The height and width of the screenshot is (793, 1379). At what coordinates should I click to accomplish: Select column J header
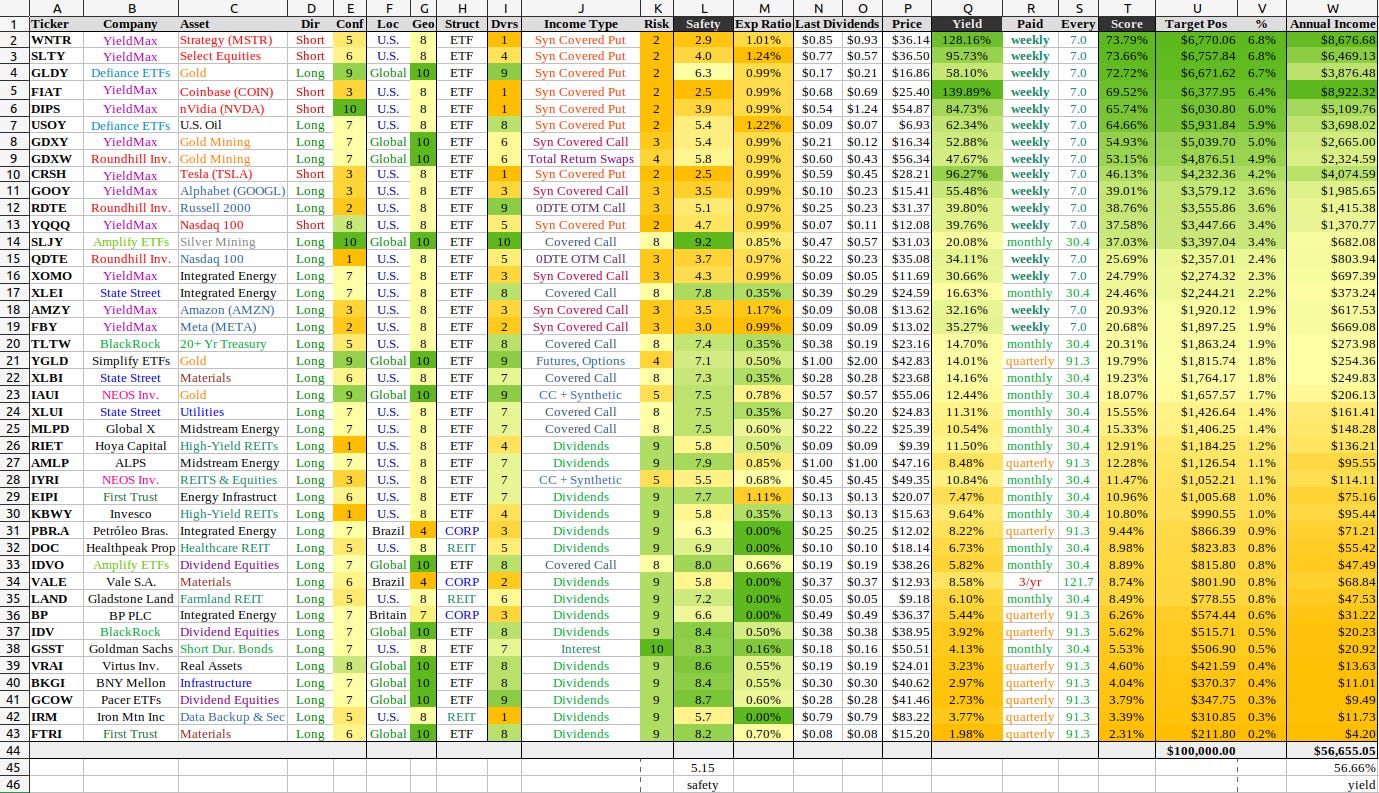coord(581,7)
